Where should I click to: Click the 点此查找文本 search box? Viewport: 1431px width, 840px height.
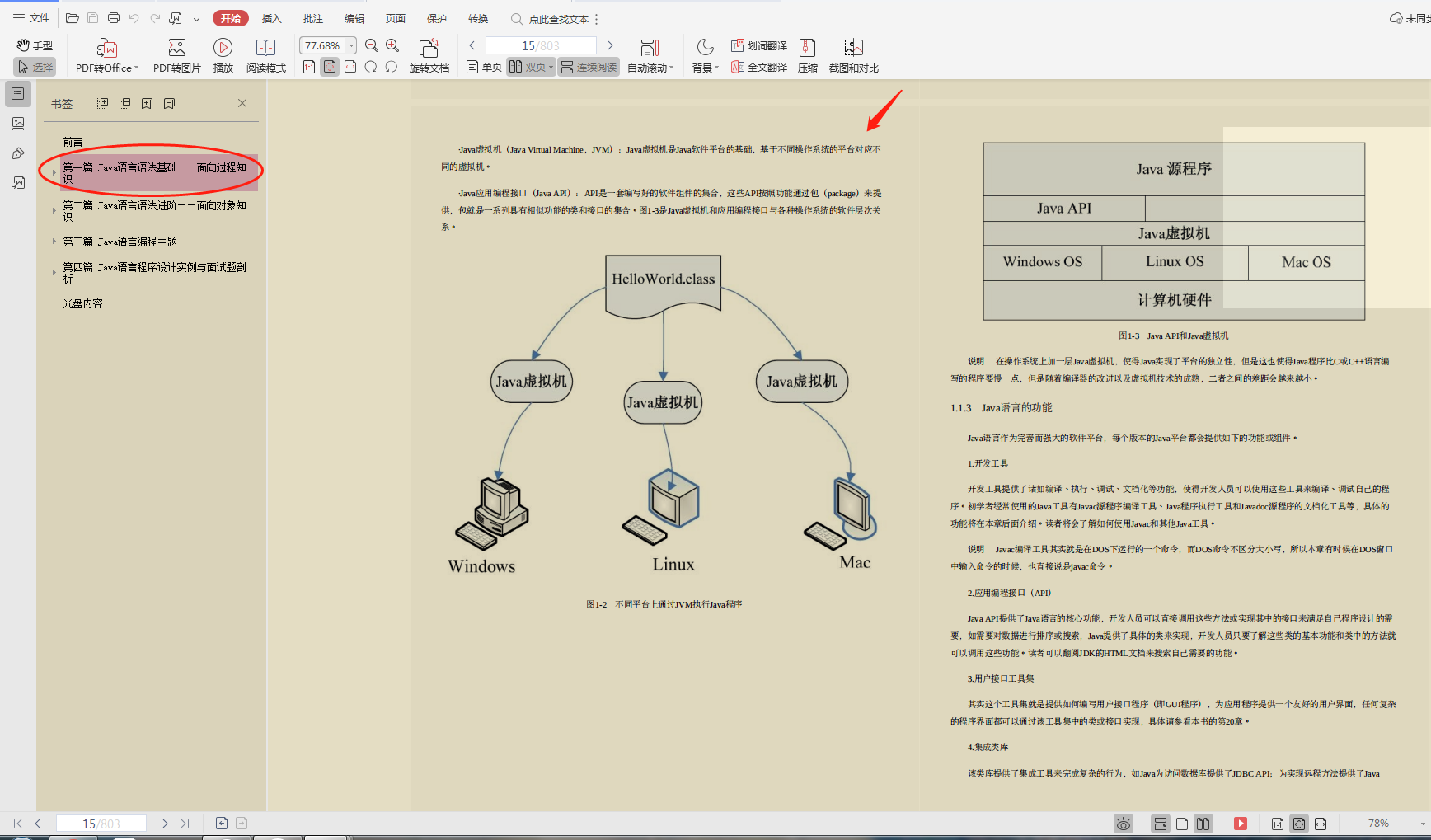tap(550, 19)
